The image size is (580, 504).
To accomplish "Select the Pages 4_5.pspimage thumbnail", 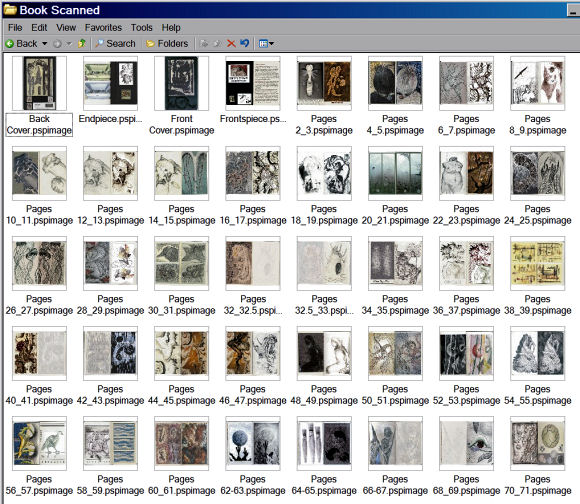I will pyautogui.click(x=395, y=83).
